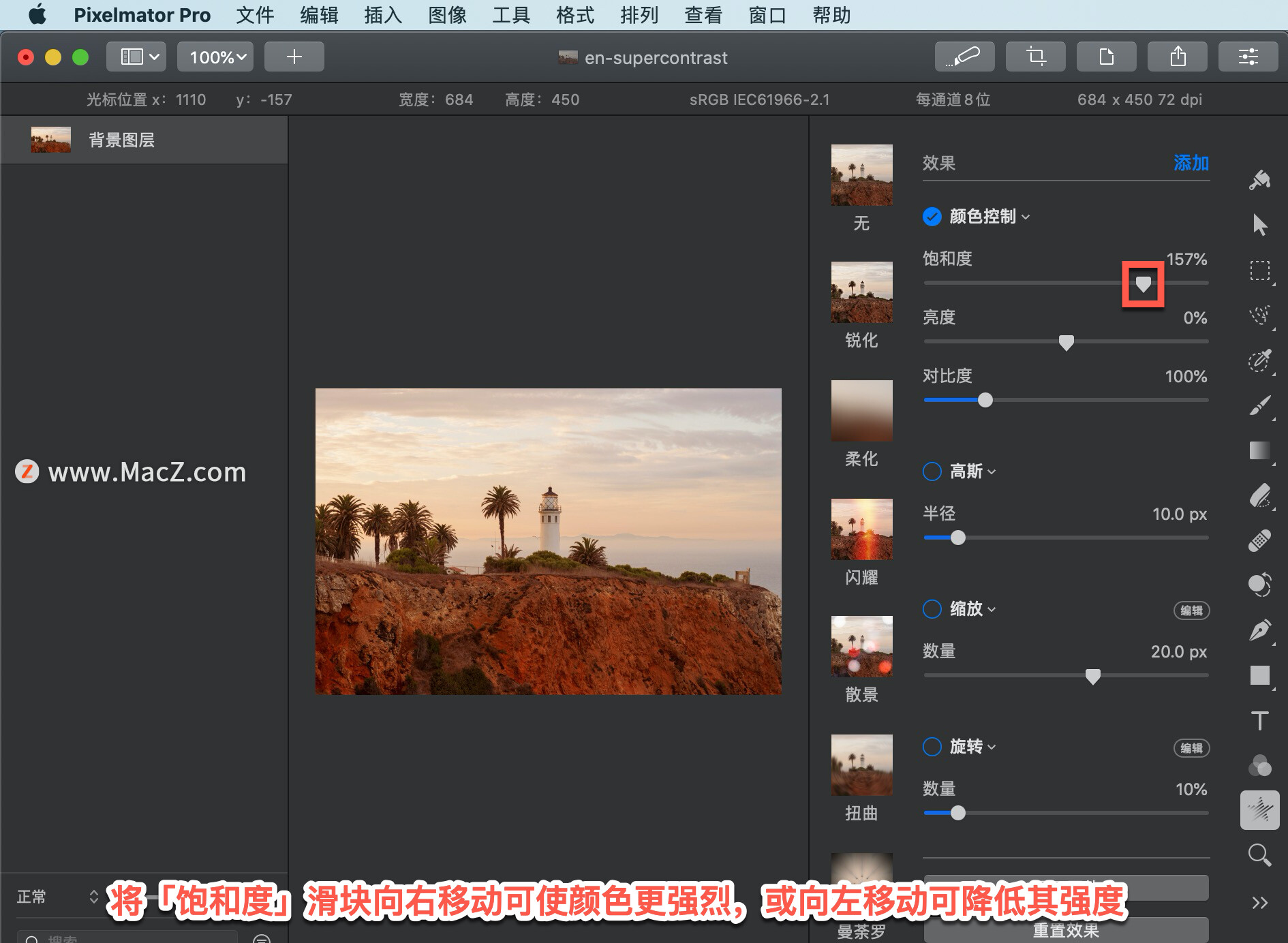
Task: Select the Arrange arrow tool
Action: (x=1259, y=224)
